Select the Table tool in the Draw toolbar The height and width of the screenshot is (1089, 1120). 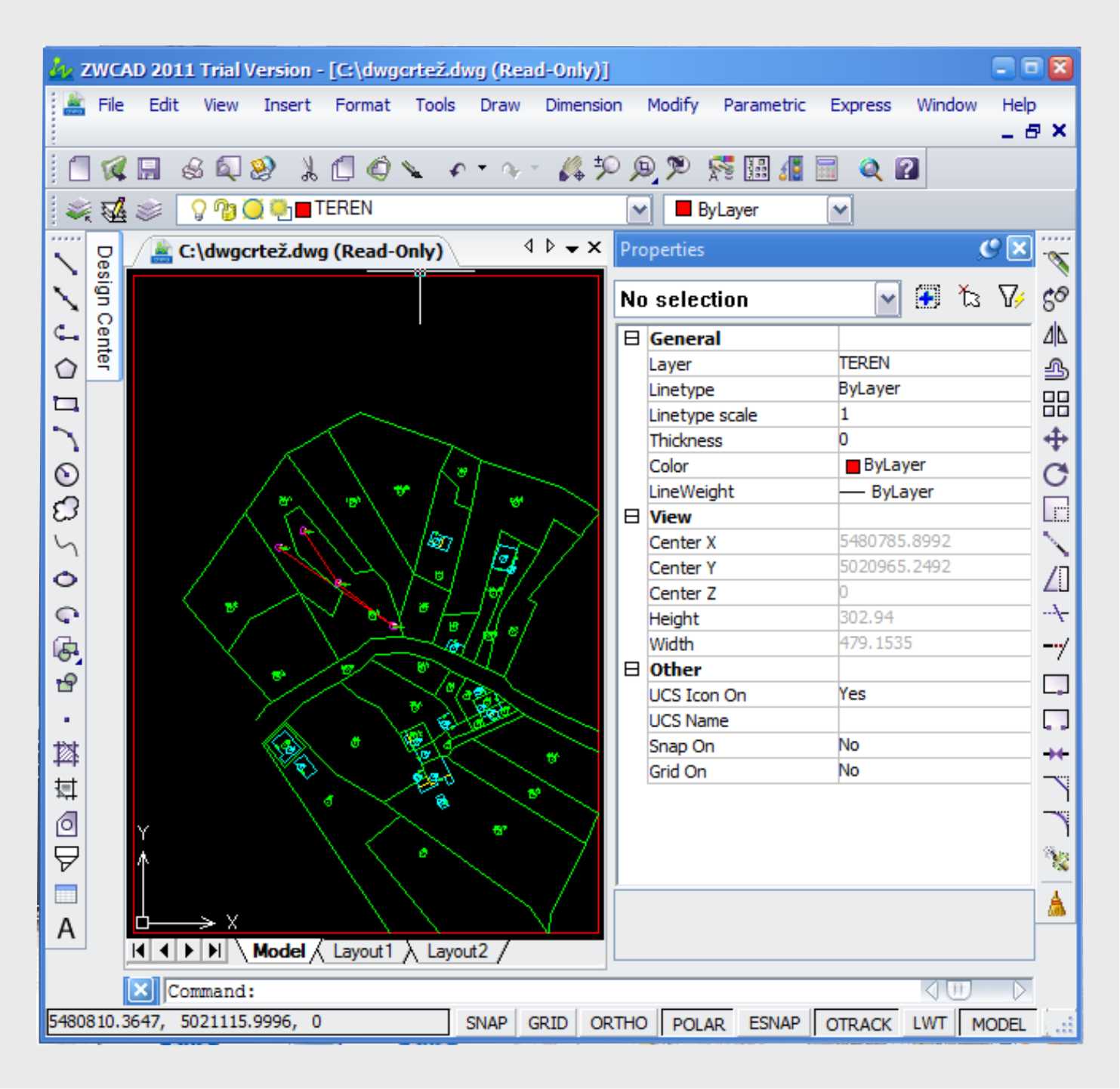[66, 894]
